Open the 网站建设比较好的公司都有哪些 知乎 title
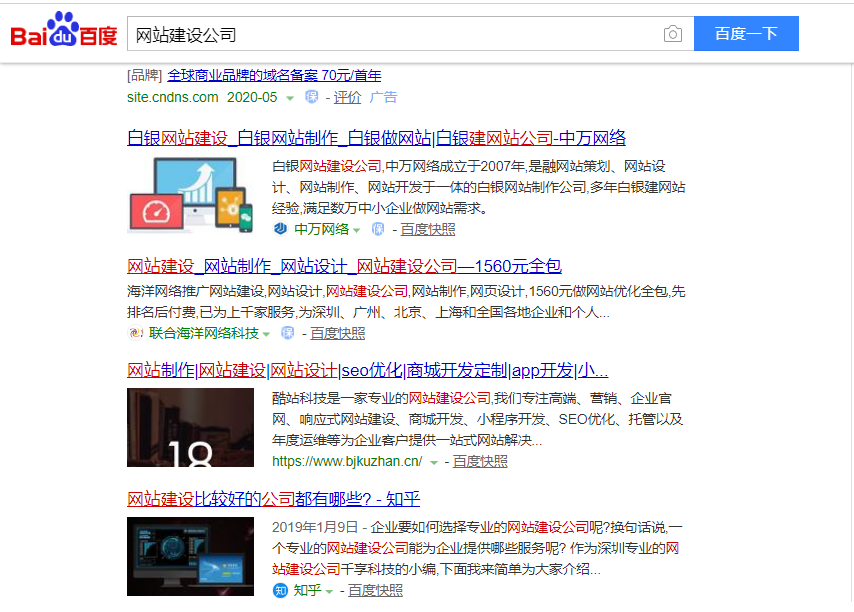 273,499
